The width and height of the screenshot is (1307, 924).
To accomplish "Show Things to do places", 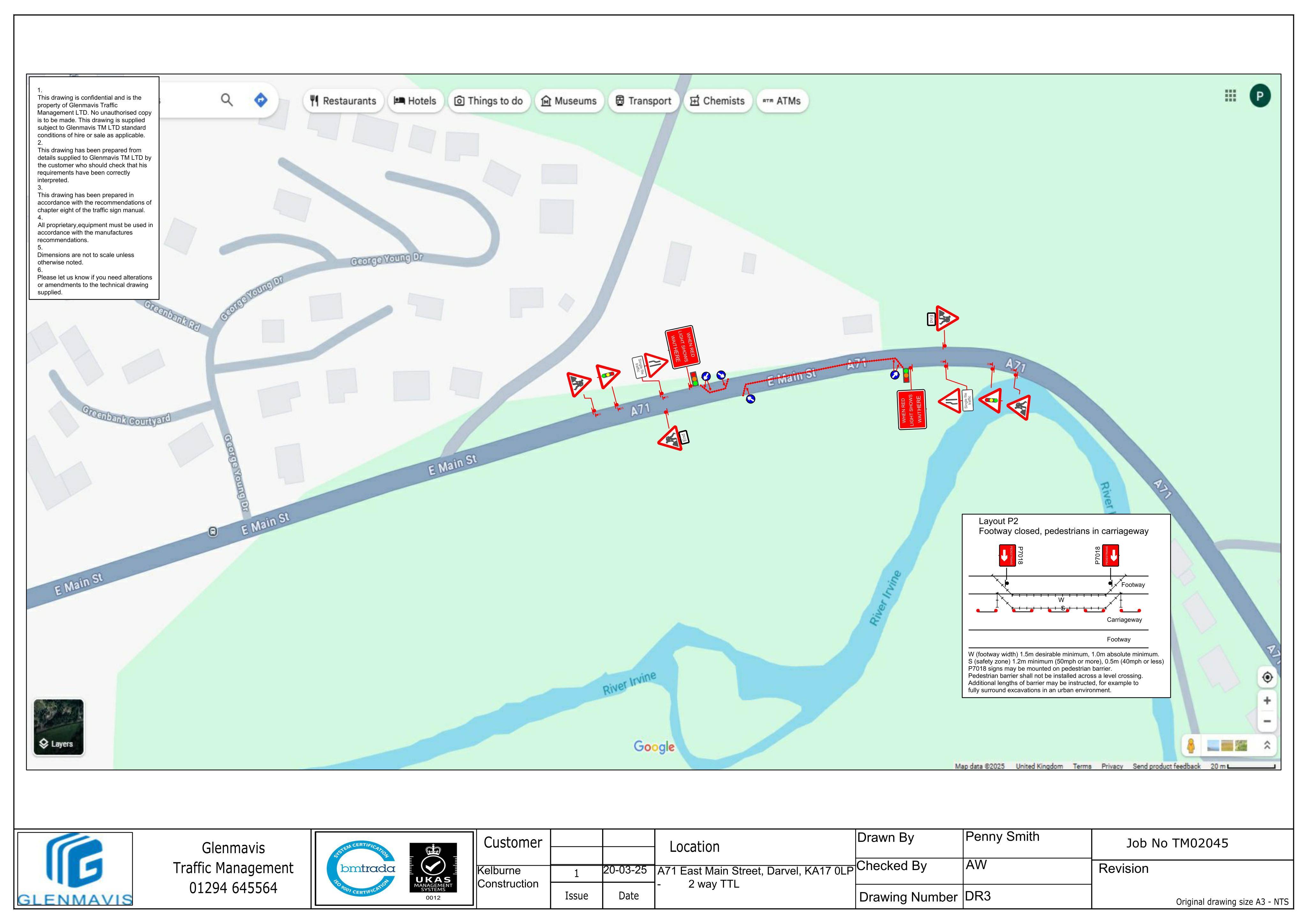I will click(x=489, y=101).
